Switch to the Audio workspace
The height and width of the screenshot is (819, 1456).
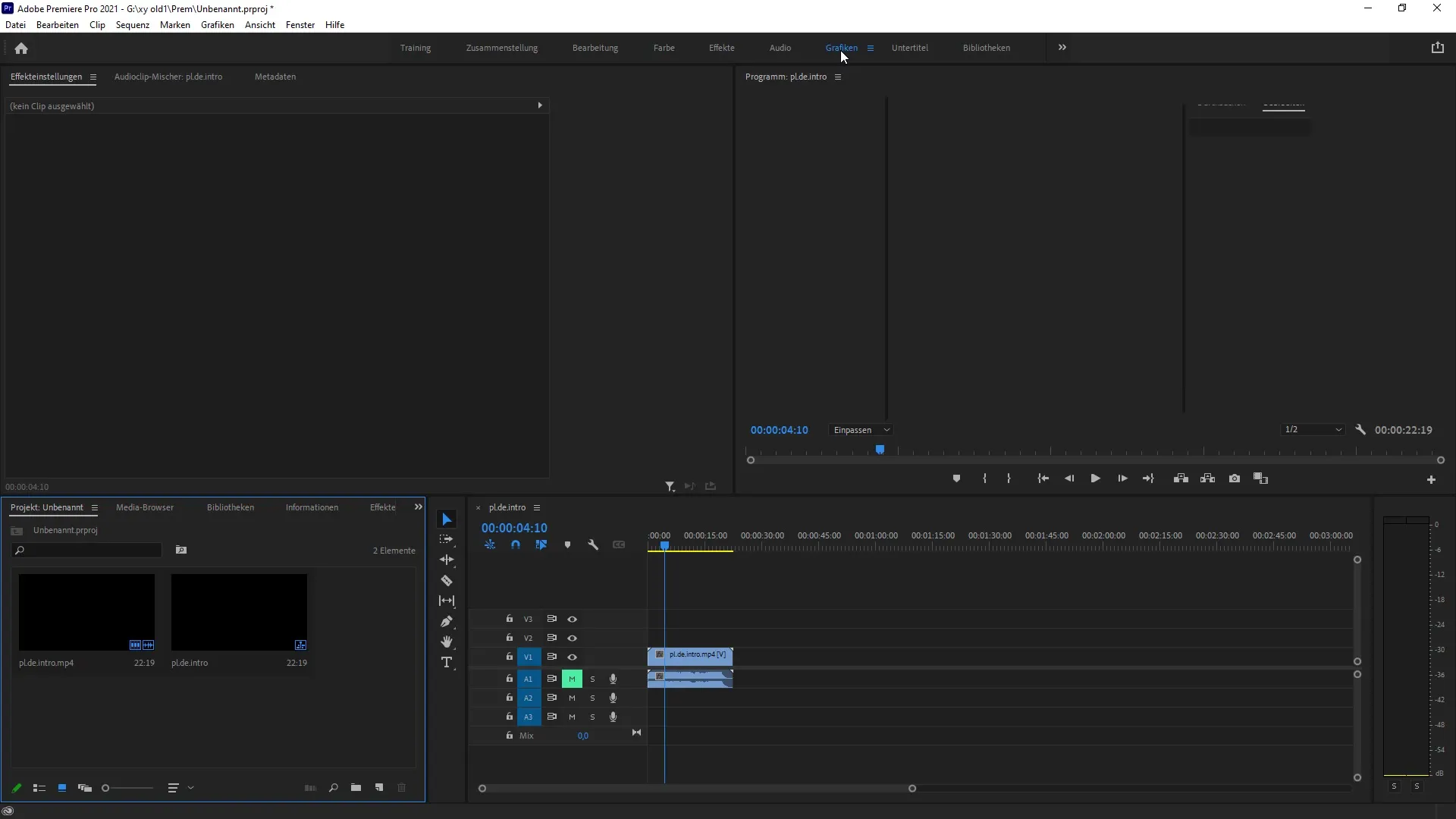pyautogui.click(x=780, y=48)
